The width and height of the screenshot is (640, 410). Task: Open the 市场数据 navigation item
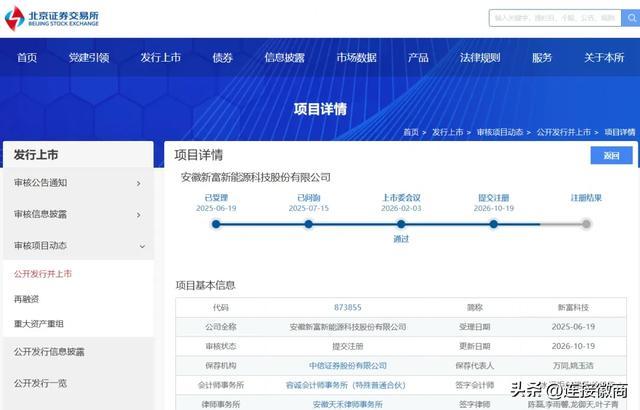(x=356, y=58)
